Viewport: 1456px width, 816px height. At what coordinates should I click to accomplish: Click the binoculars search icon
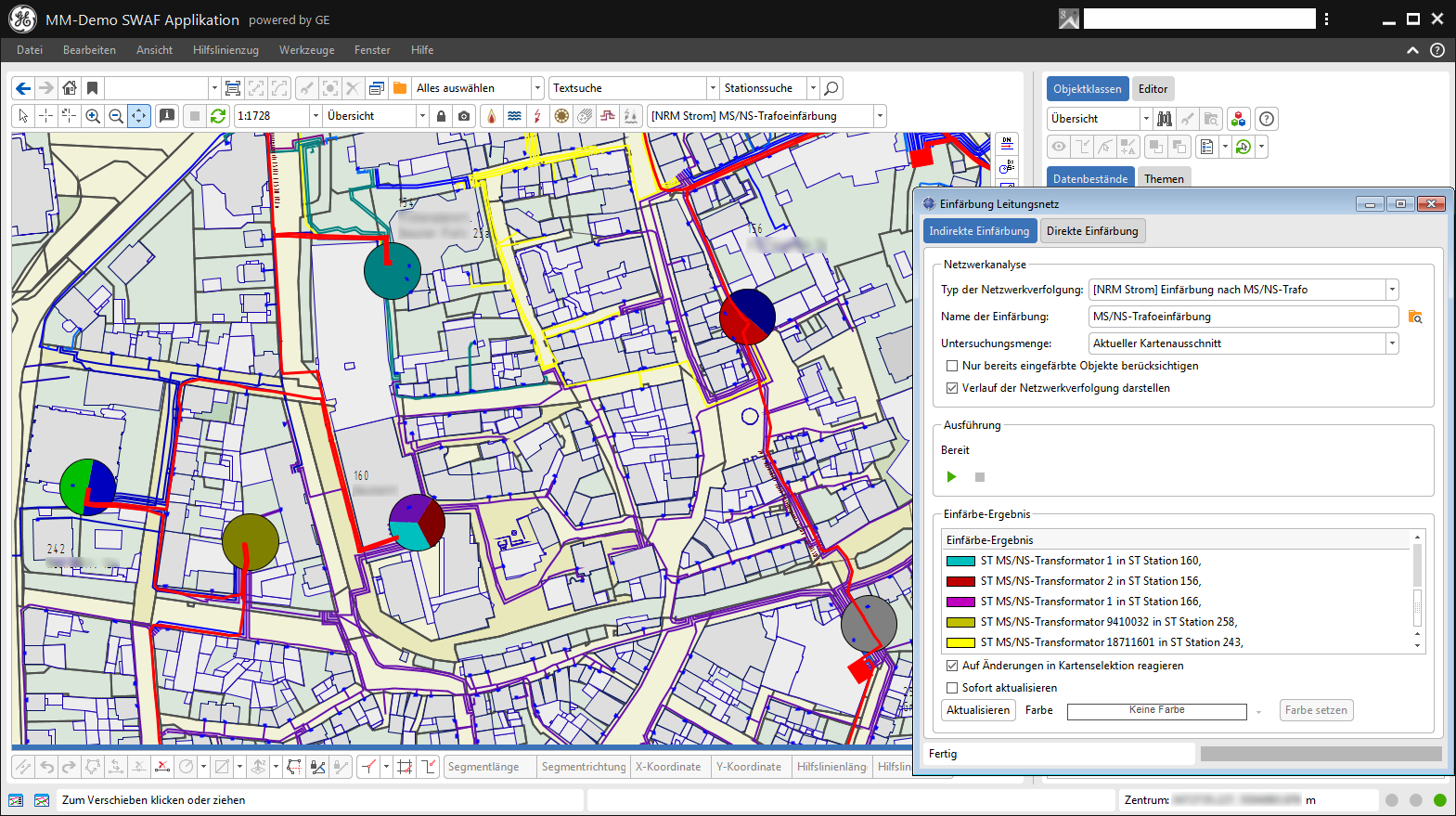pos(1165,119)
